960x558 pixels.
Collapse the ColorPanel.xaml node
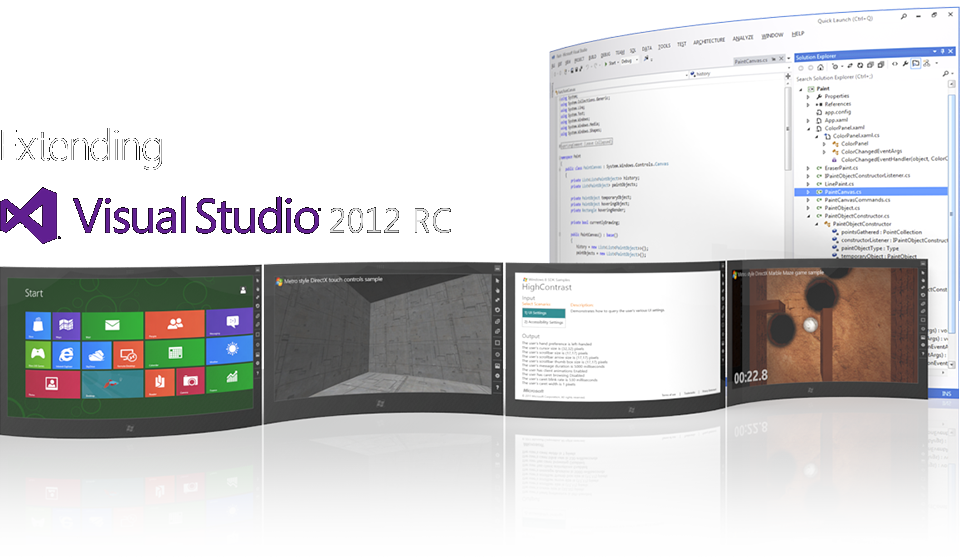click(x=808, y=128)
